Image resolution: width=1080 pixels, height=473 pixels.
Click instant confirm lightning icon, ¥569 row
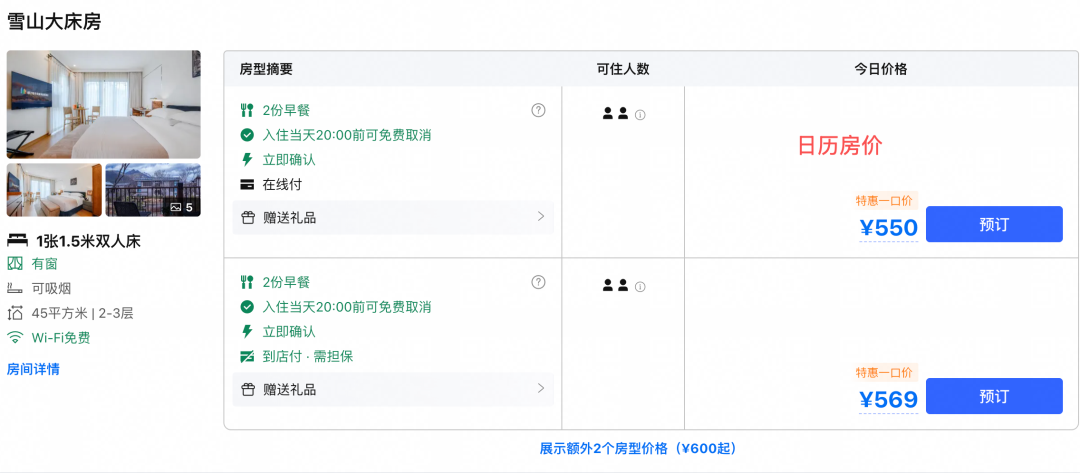point(247,331)
